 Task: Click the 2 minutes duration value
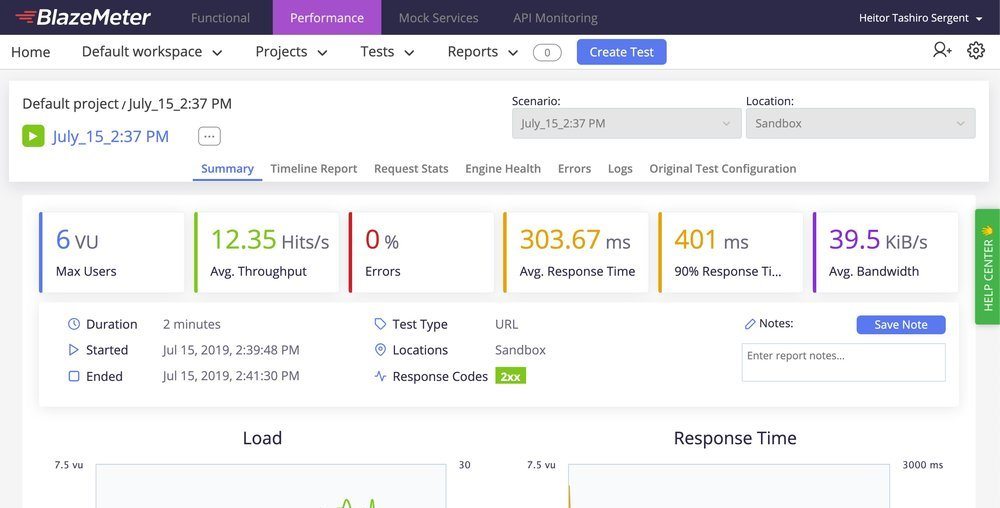191,324
